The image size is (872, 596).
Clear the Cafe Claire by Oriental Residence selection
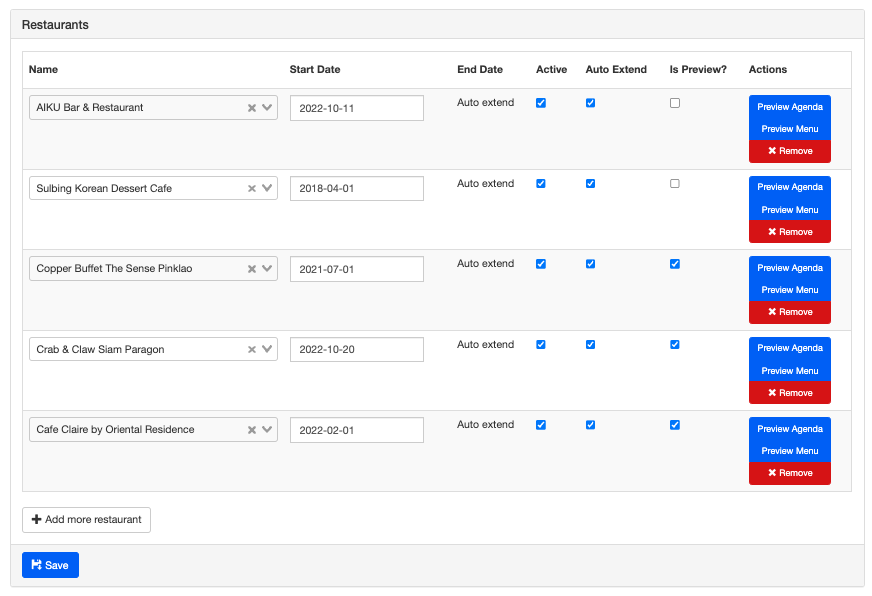(252, 430)
